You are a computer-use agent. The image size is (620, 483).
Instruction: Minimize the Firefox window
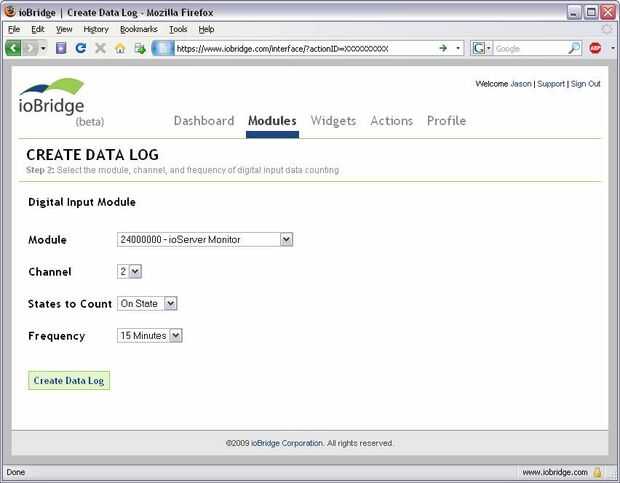(574, 12)
